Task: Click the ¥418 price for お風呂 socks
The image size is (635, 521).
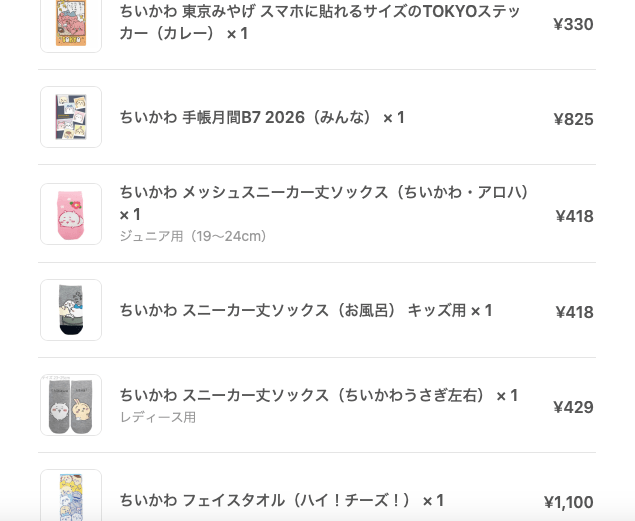Action: (574, 312)
